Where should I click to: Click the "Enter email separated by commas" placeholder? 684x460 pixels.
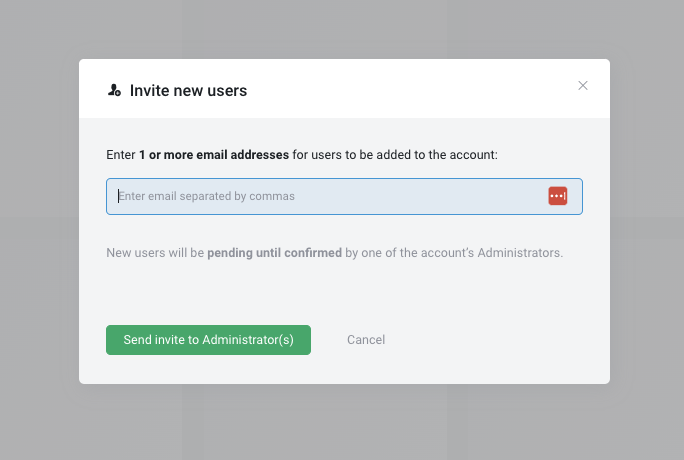(x=207, y=196)
